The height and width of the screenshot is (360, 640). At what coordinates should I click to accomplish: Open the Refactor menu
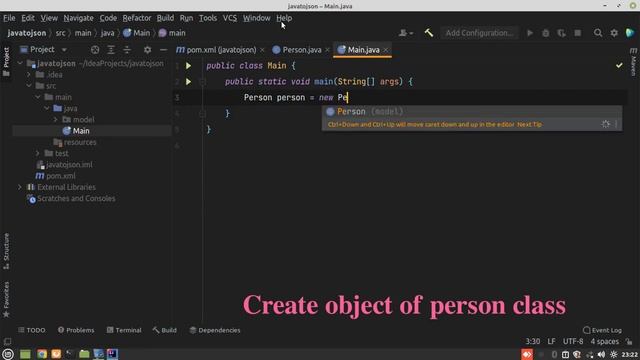pos(137,18)
